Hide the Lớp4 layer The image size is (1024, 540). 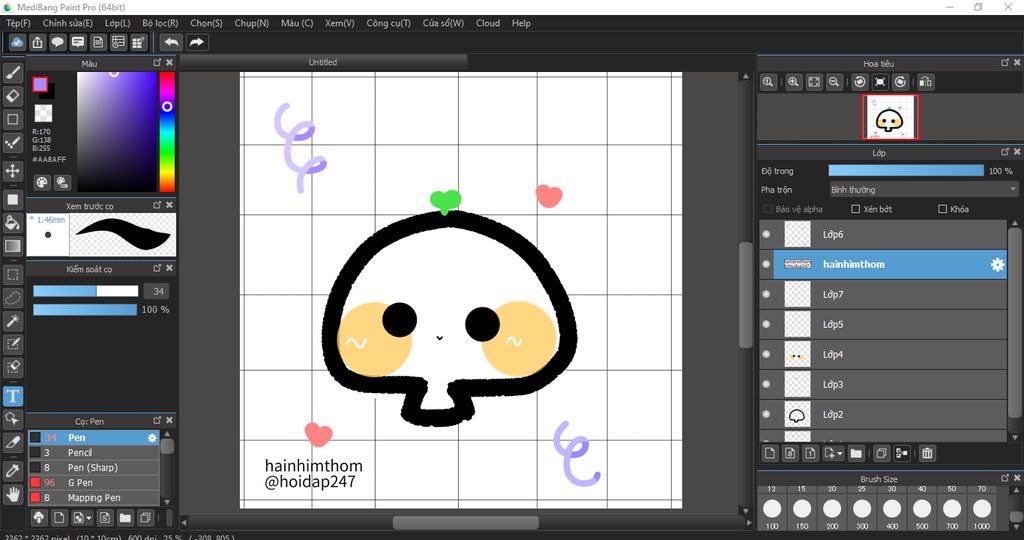click(767, 355)
